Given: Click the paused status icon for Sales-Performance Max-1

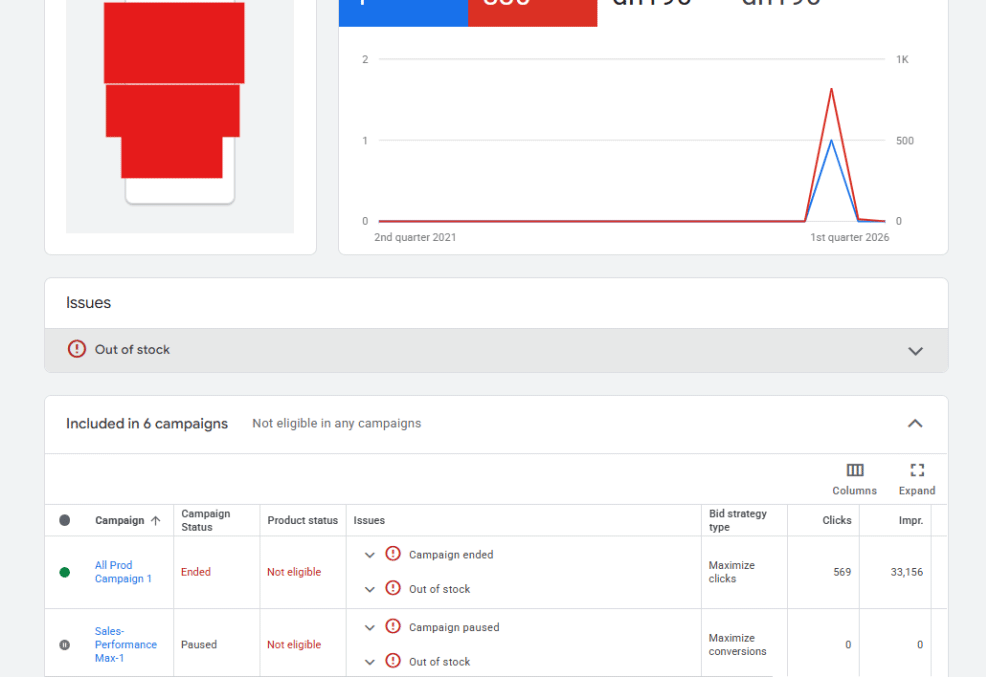Looking at the screenshot, I should (65, 645).
